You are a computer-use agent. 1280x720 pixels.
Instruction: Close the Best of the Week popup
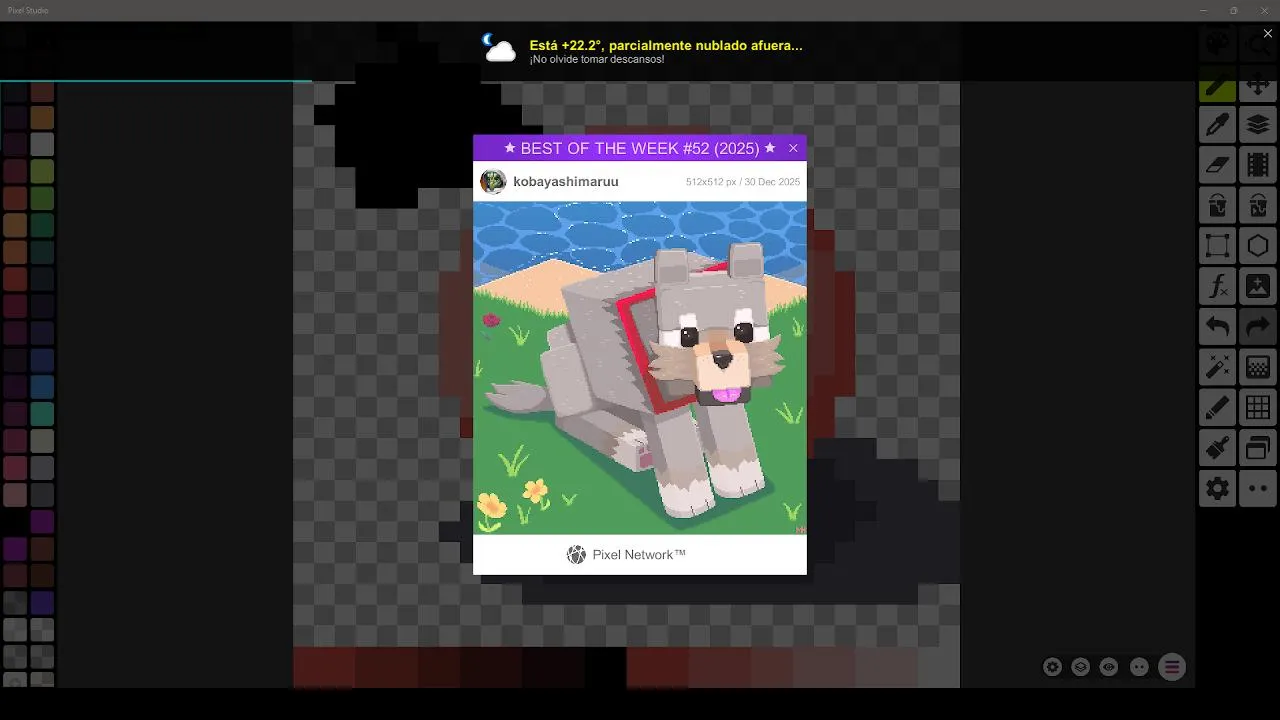pyautogui.click(x=793, y=148)
